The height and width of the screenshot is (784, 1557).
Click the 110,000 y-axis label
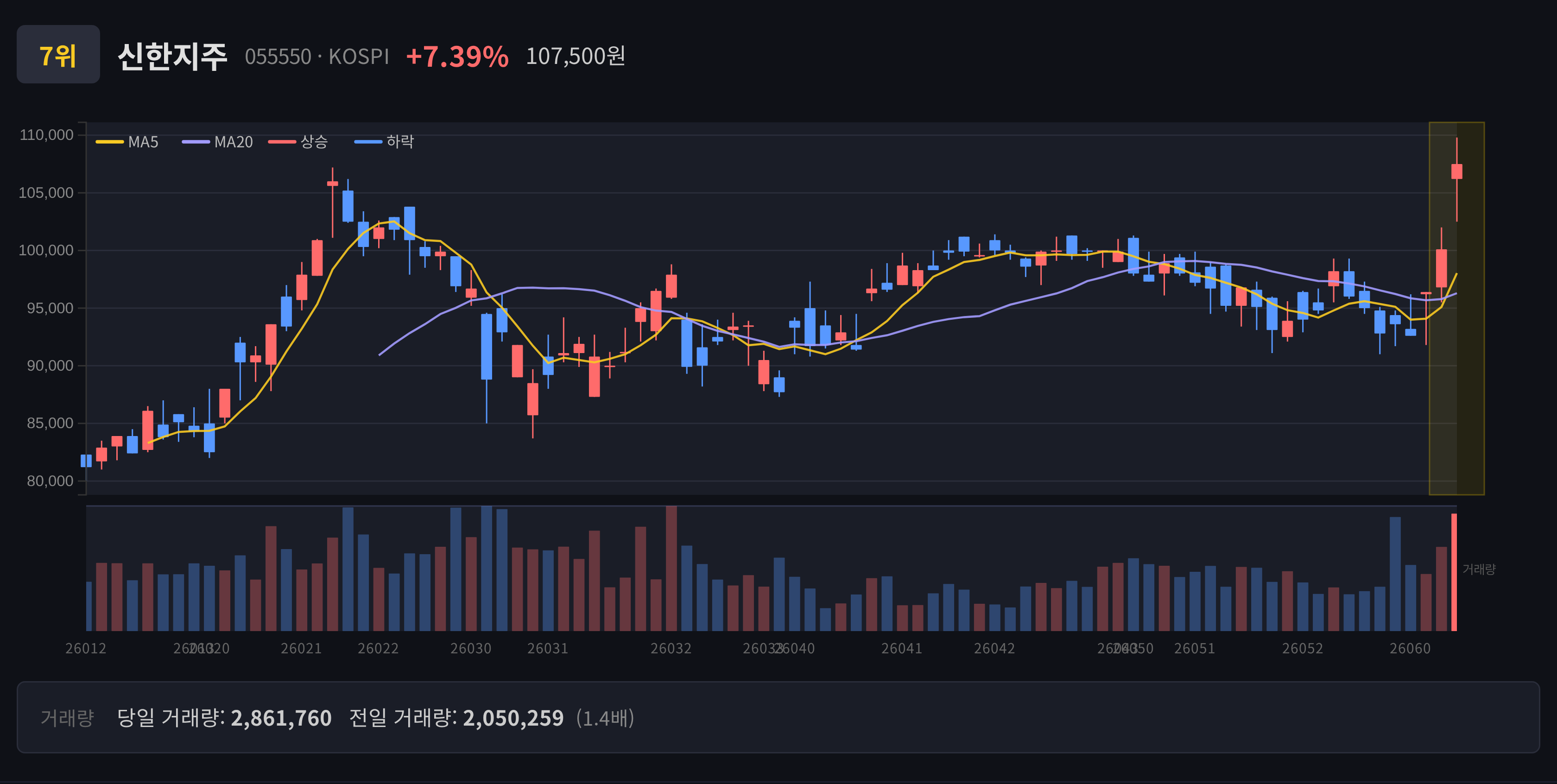[46, 135]
